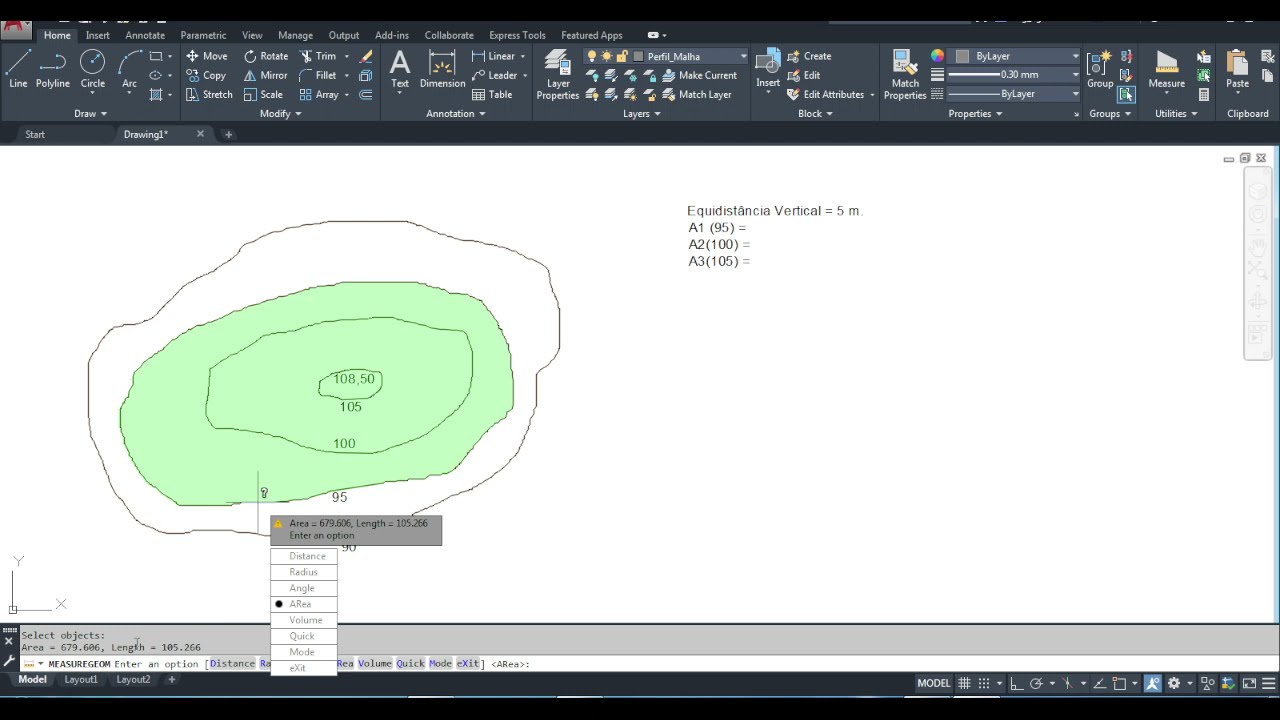Select the ARea radio option
Viewport: 1280px width, 720px height.
pyautogui.click(x=303, y=604)
